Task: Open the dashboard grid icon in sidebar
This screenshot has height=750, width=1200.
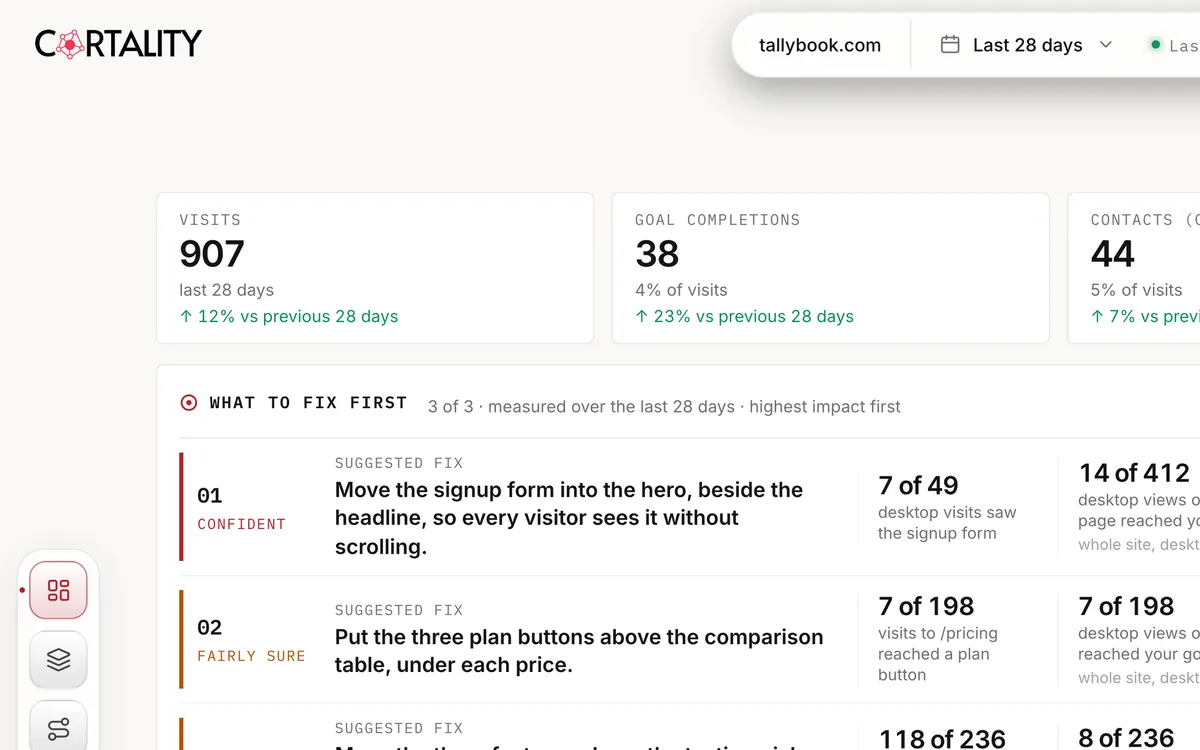Action: pyautogui.click(x=58, y=590)
